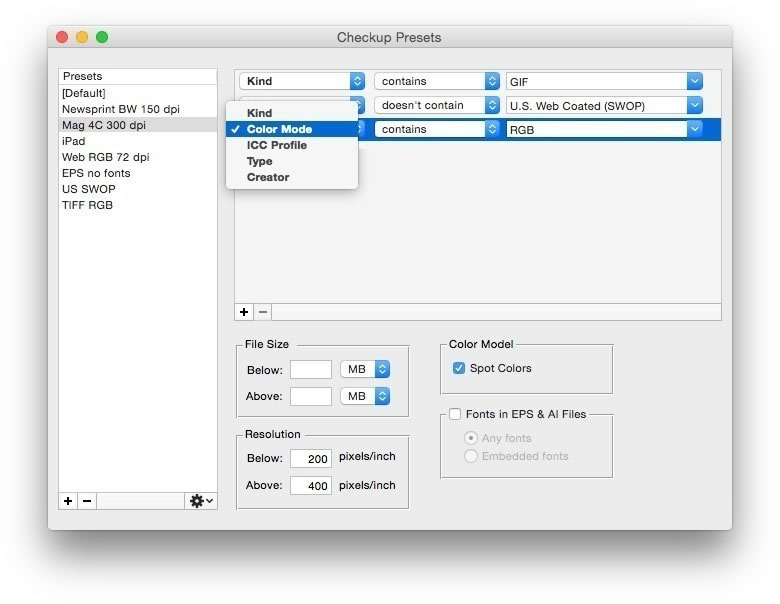Zoom the window with green button
The width and height of the screenshot is (780, 604).
102,37
